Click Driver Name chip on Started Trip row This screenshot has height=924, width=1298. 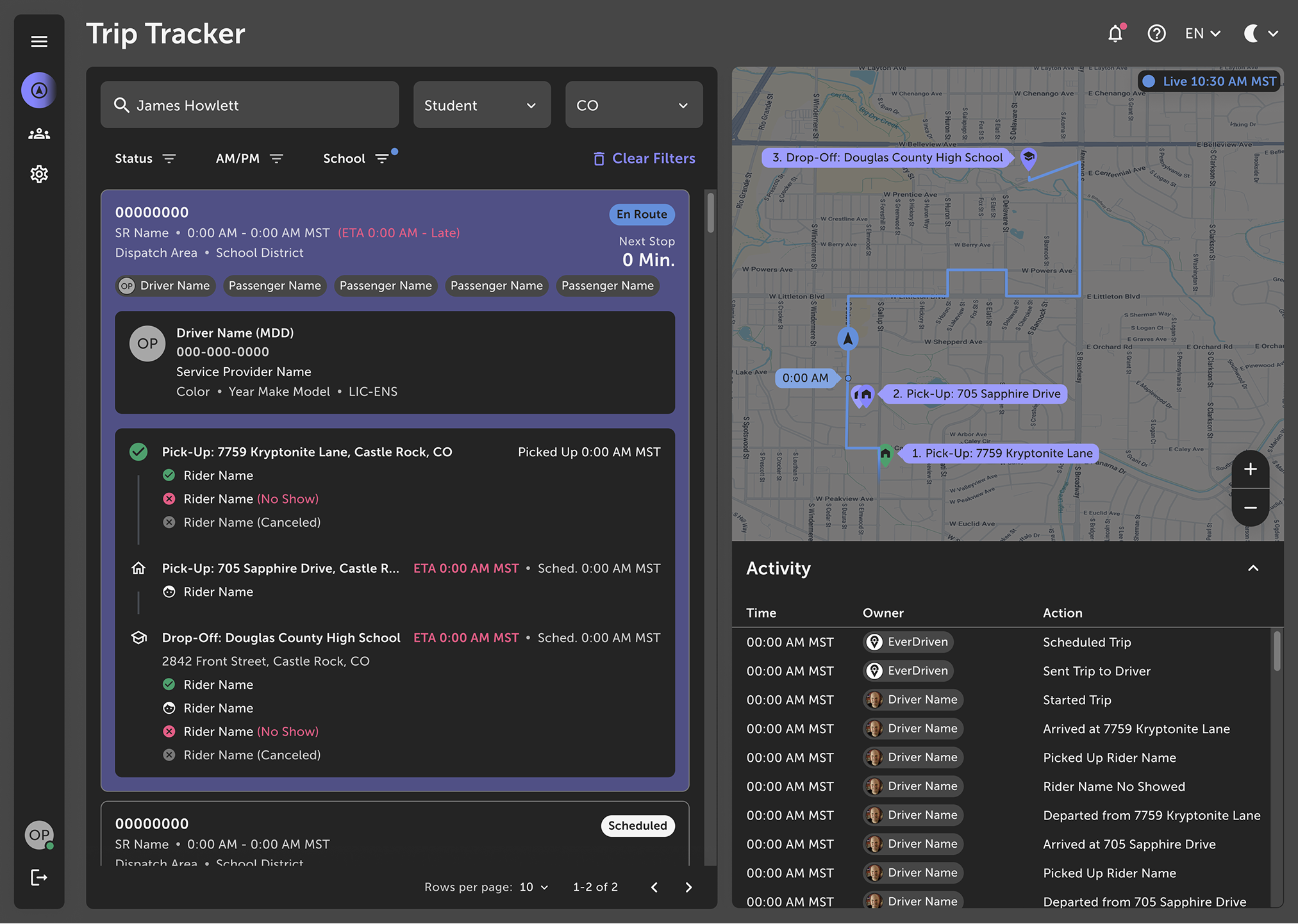pos(913,700)
